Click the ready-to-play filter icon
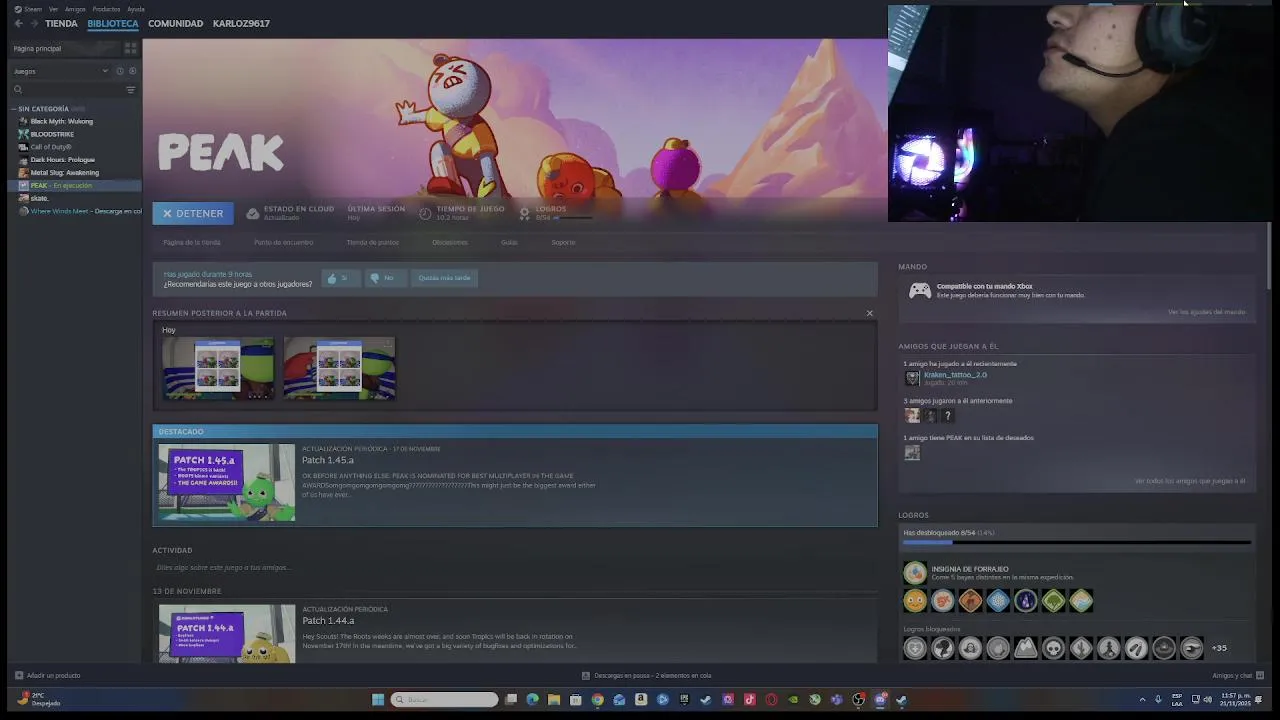 pos(132,71)
